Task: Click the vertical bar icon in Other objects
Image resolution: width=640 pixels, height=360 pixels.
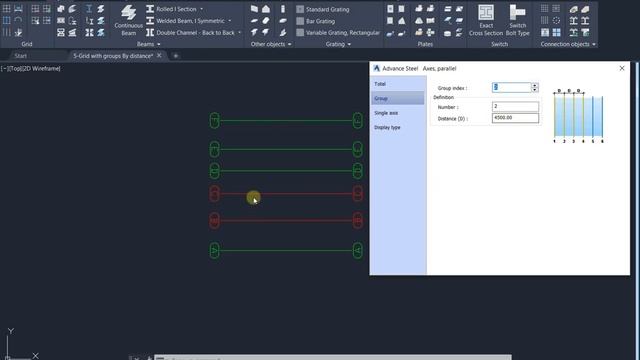Action: click(x=283, y=9)
